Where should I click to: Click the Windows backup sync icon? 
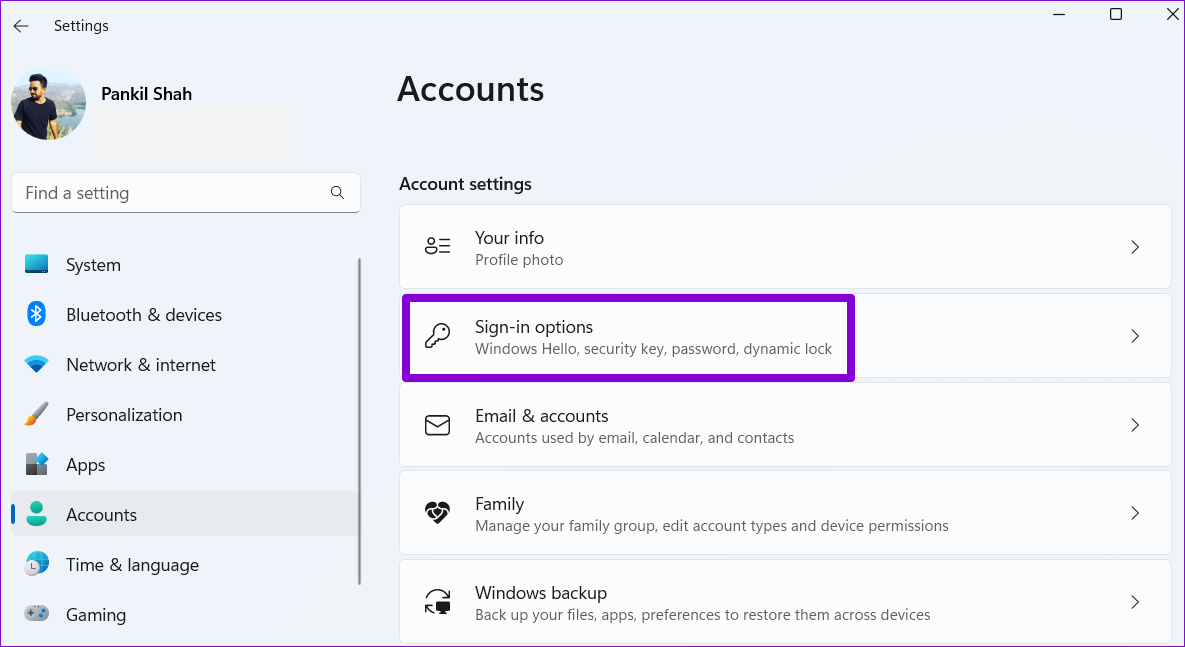click(x=438, y=602)
